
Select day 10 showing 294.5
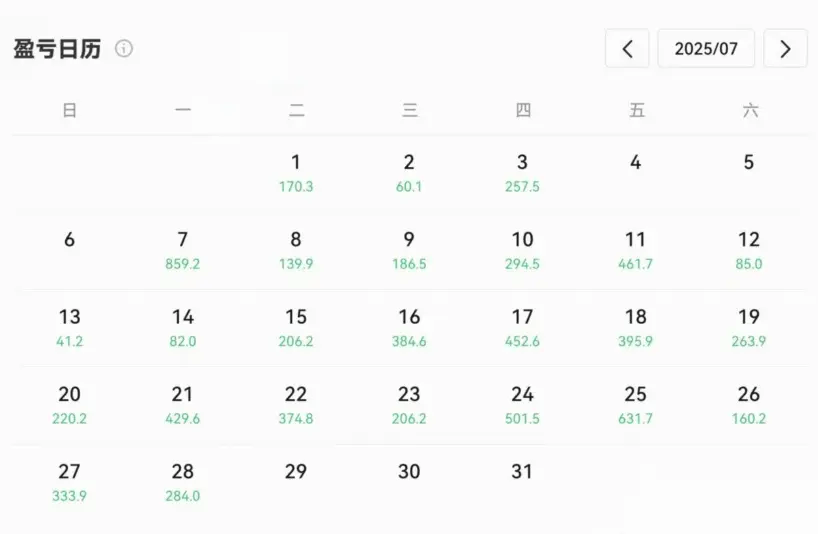(522, 250)
